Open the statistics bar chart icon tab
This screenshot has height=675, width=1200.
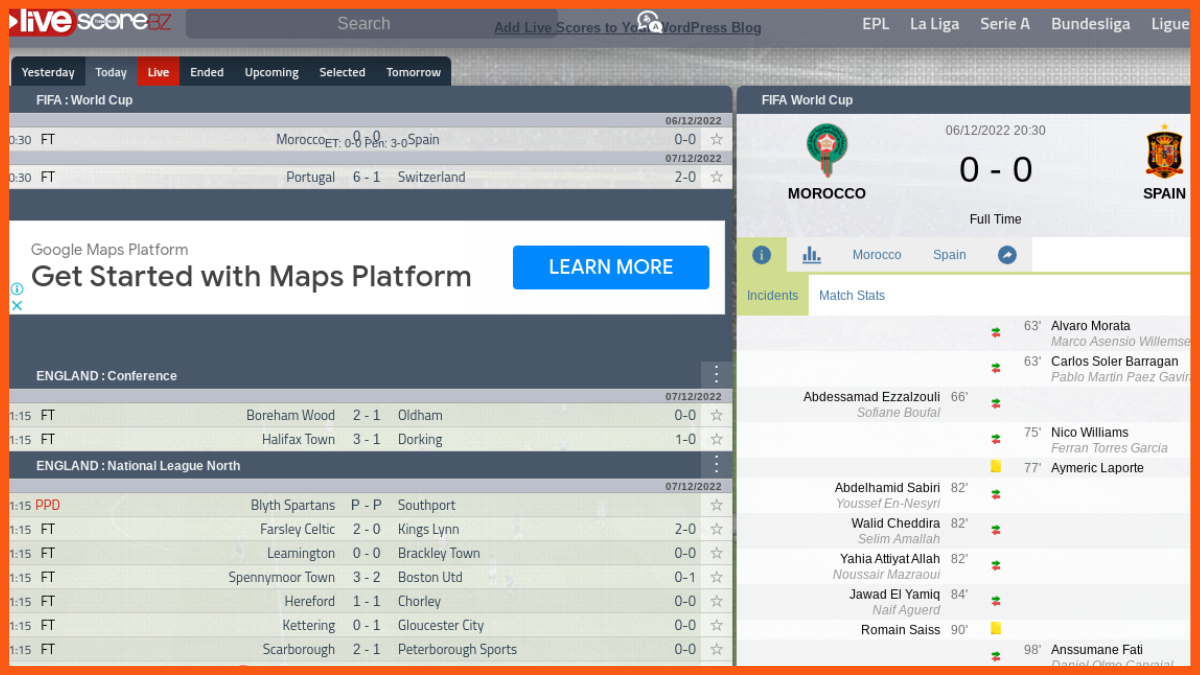811,255
